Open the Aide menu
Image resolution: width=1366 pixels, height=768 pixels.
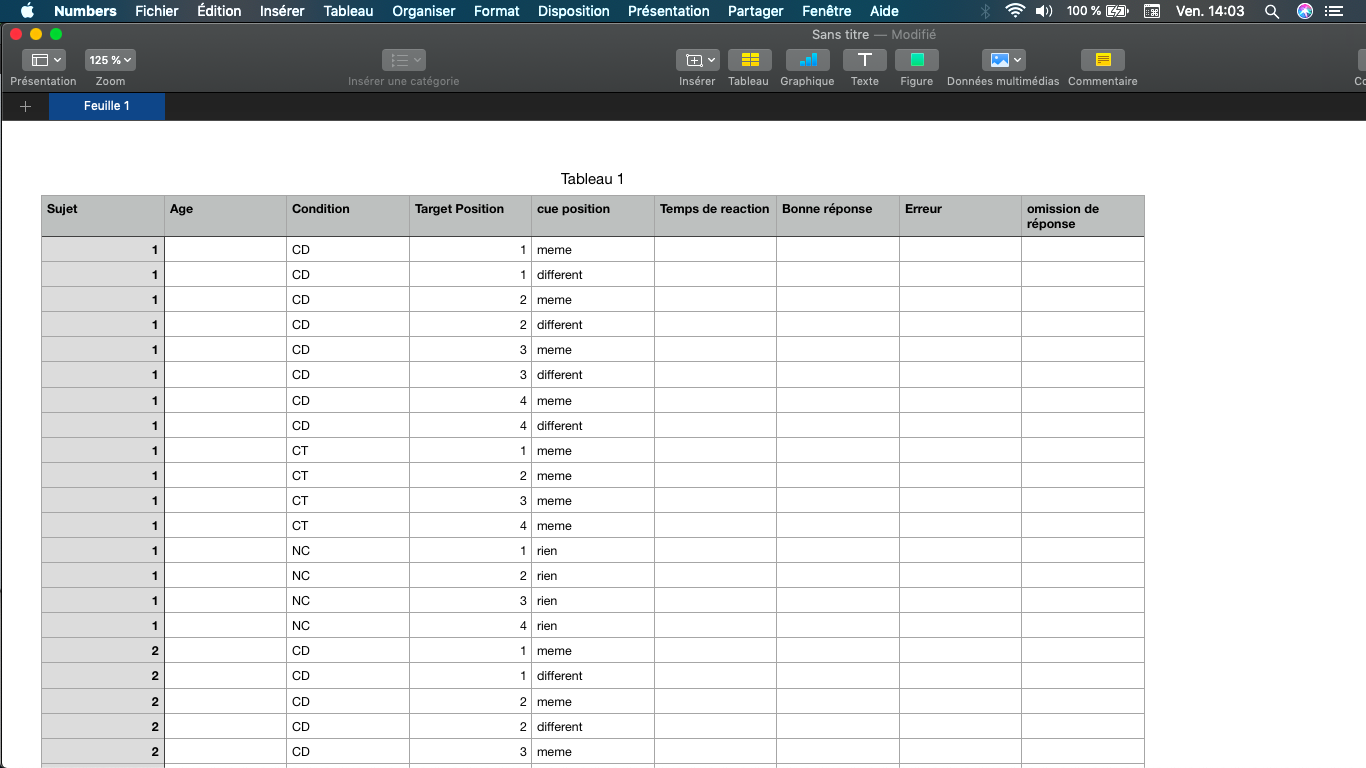[885, 11]
